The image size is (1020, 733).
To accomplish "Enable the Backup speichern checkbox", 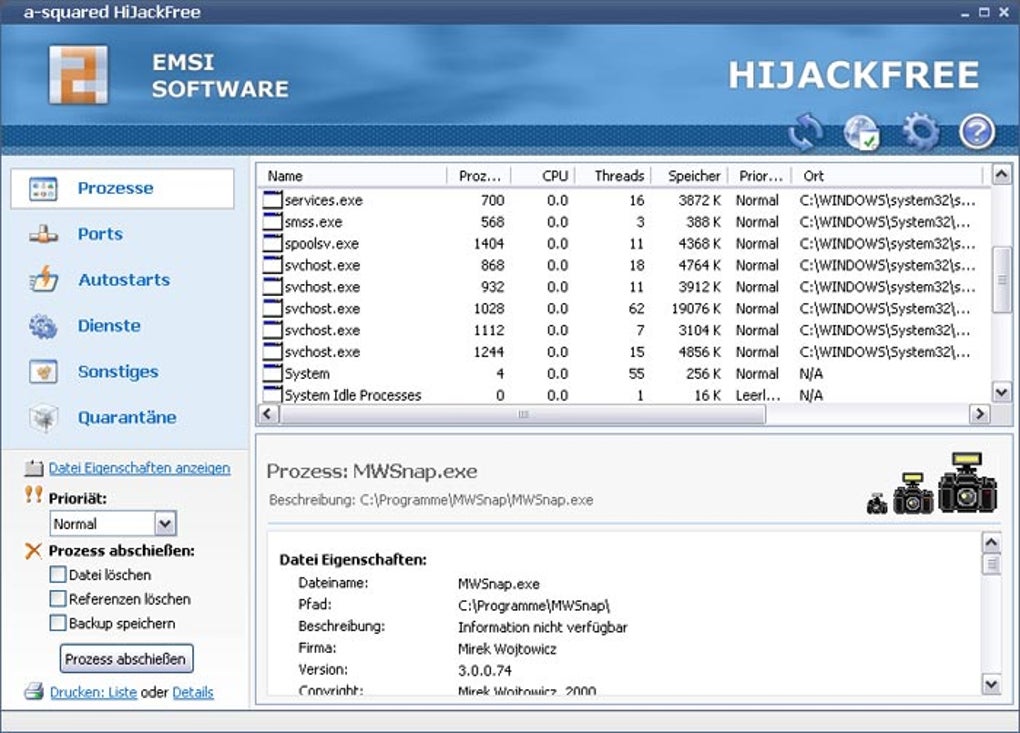I will point(58,622).
